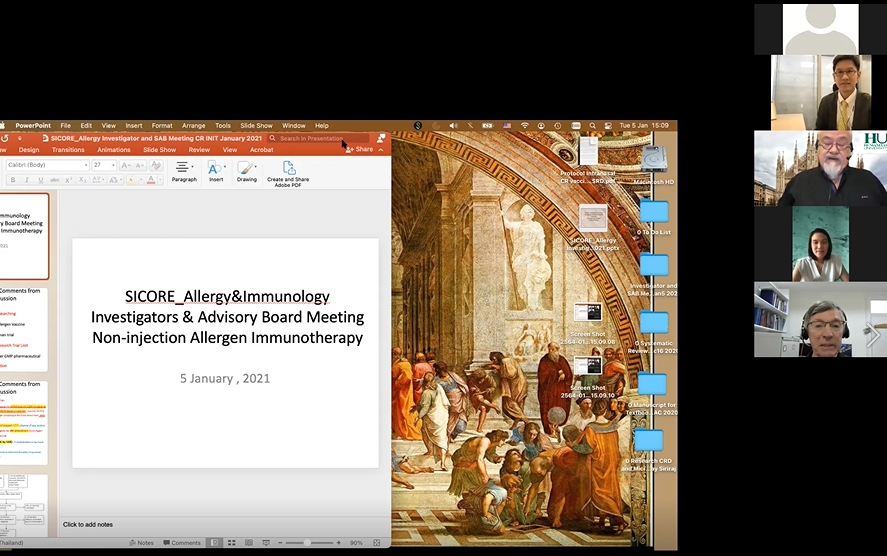The height and width of the screenshot is (556, 887).
Task: Open Reading View from status bar
Action: tap(247, 543)
